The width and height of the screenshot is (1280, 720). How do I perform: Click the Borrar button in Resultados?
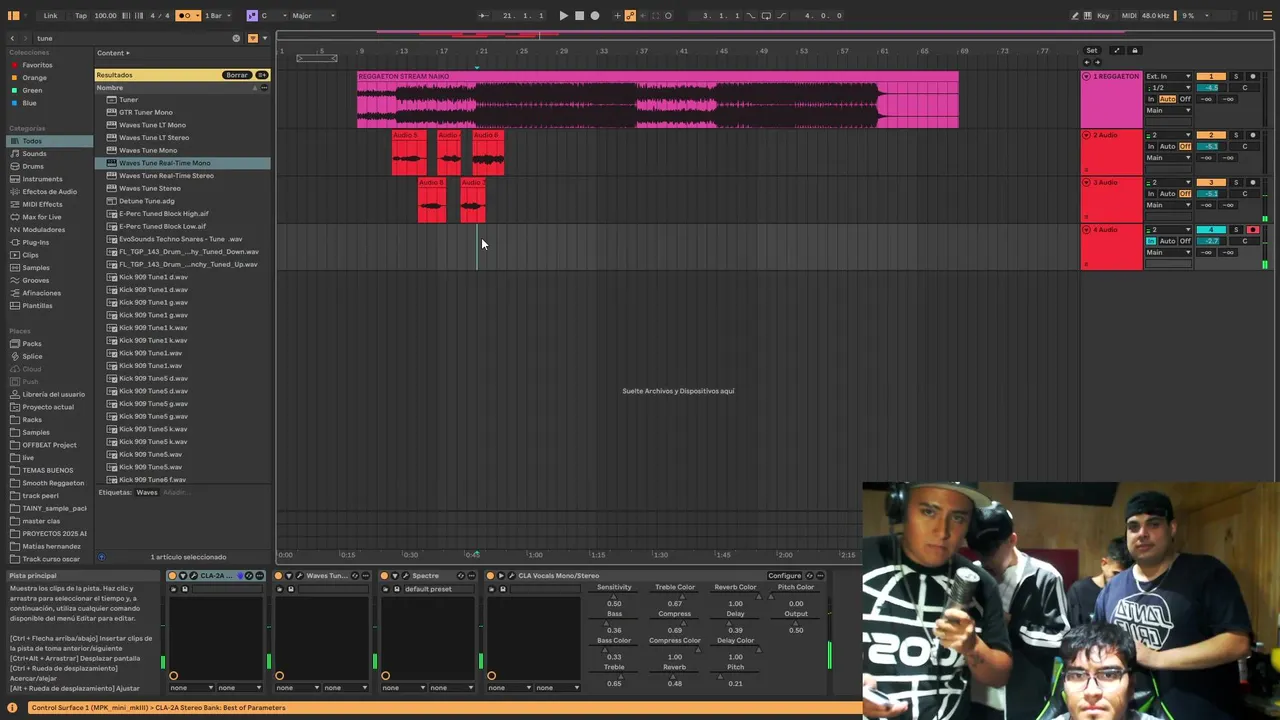click(236, 75)
